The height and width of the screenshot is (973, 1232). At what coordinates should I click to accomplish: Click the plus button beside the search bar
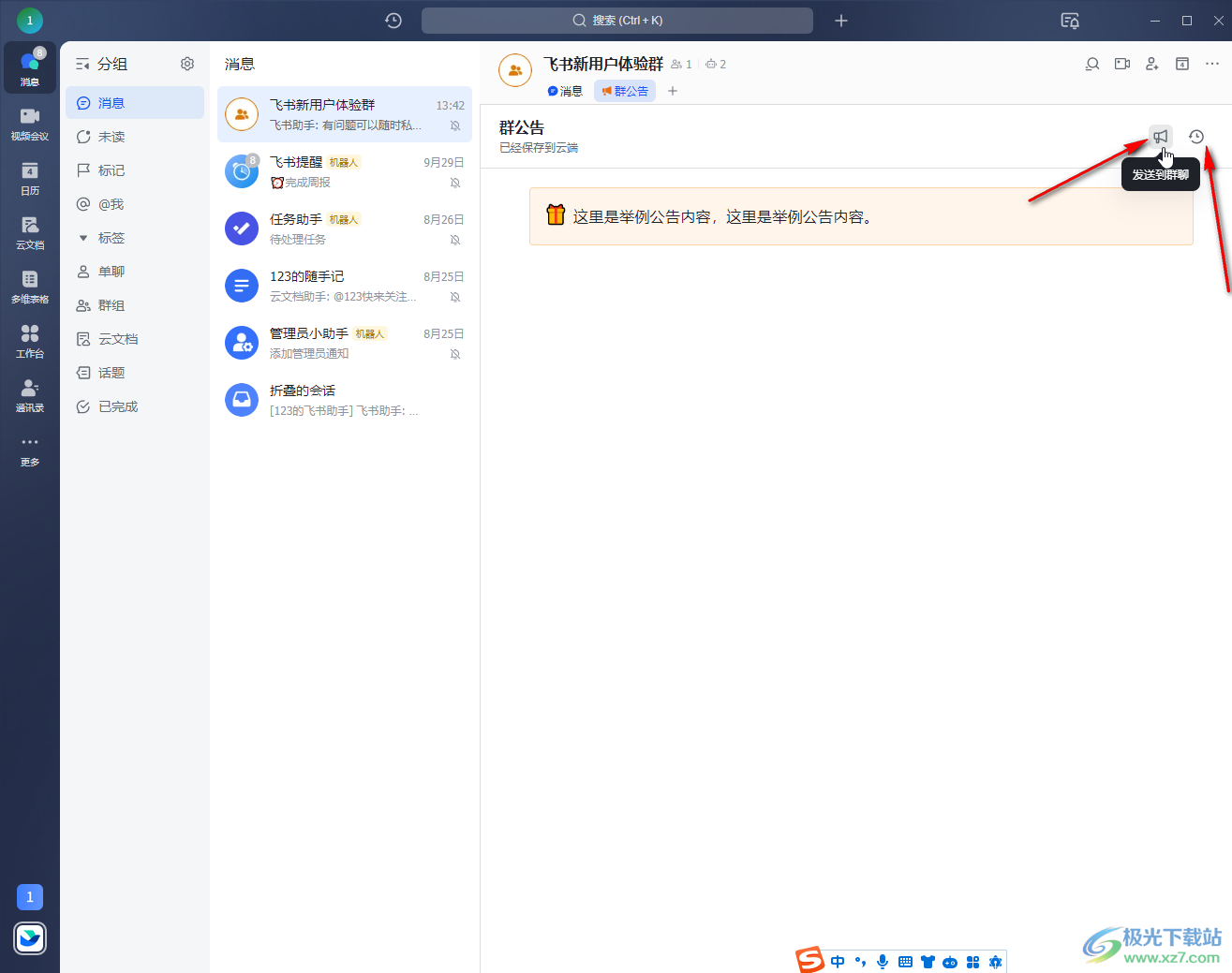(x=841, y=21)
